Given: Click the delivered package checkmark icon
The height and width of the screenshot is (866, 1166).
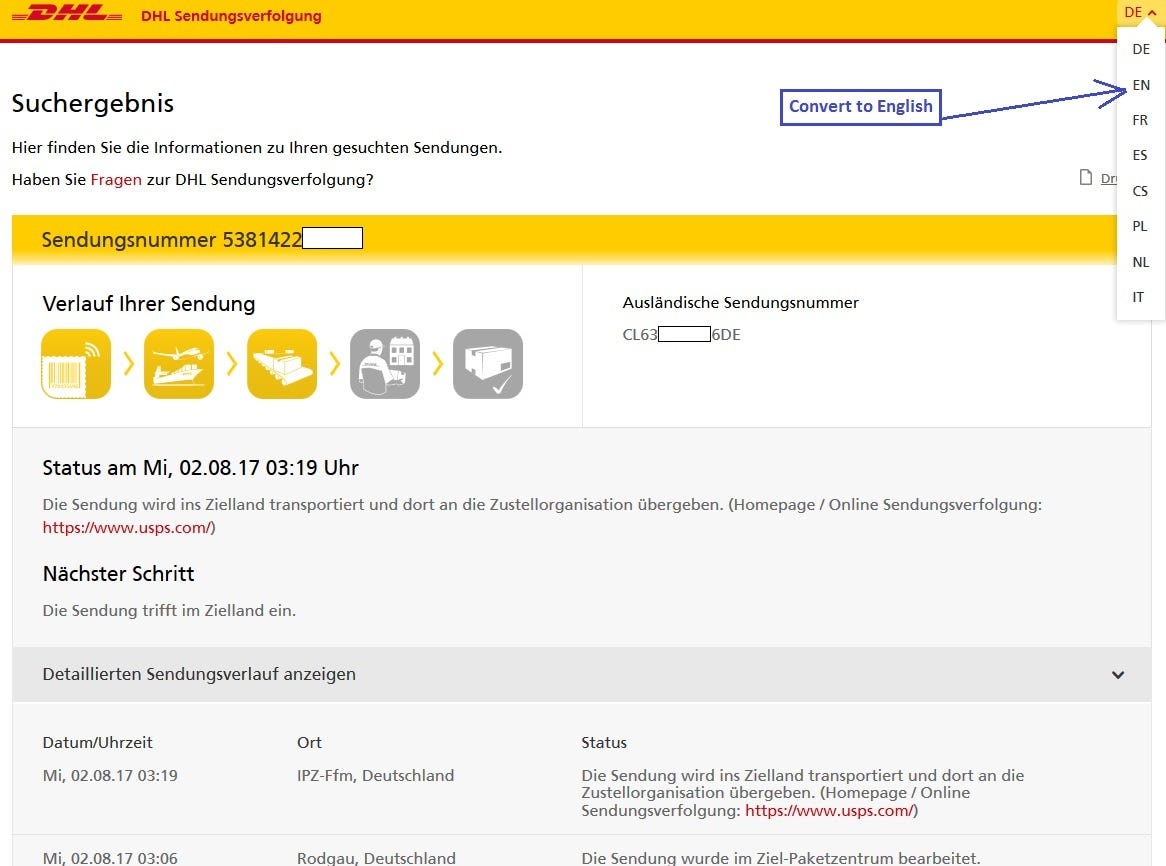Looking at the screenshot, I should pyautogui.click(x=488, y=363).
